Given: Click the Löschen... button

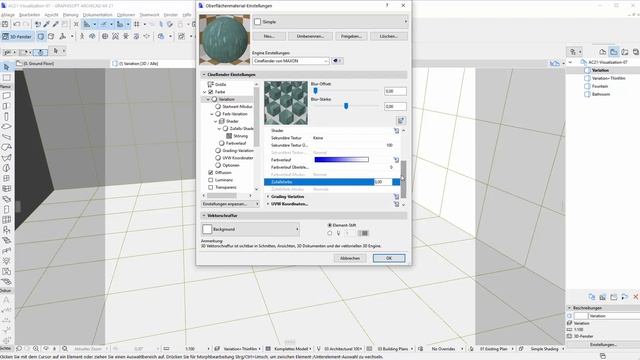Looking at the screenshot, I should pyautogui.click(x=389, y=36).
